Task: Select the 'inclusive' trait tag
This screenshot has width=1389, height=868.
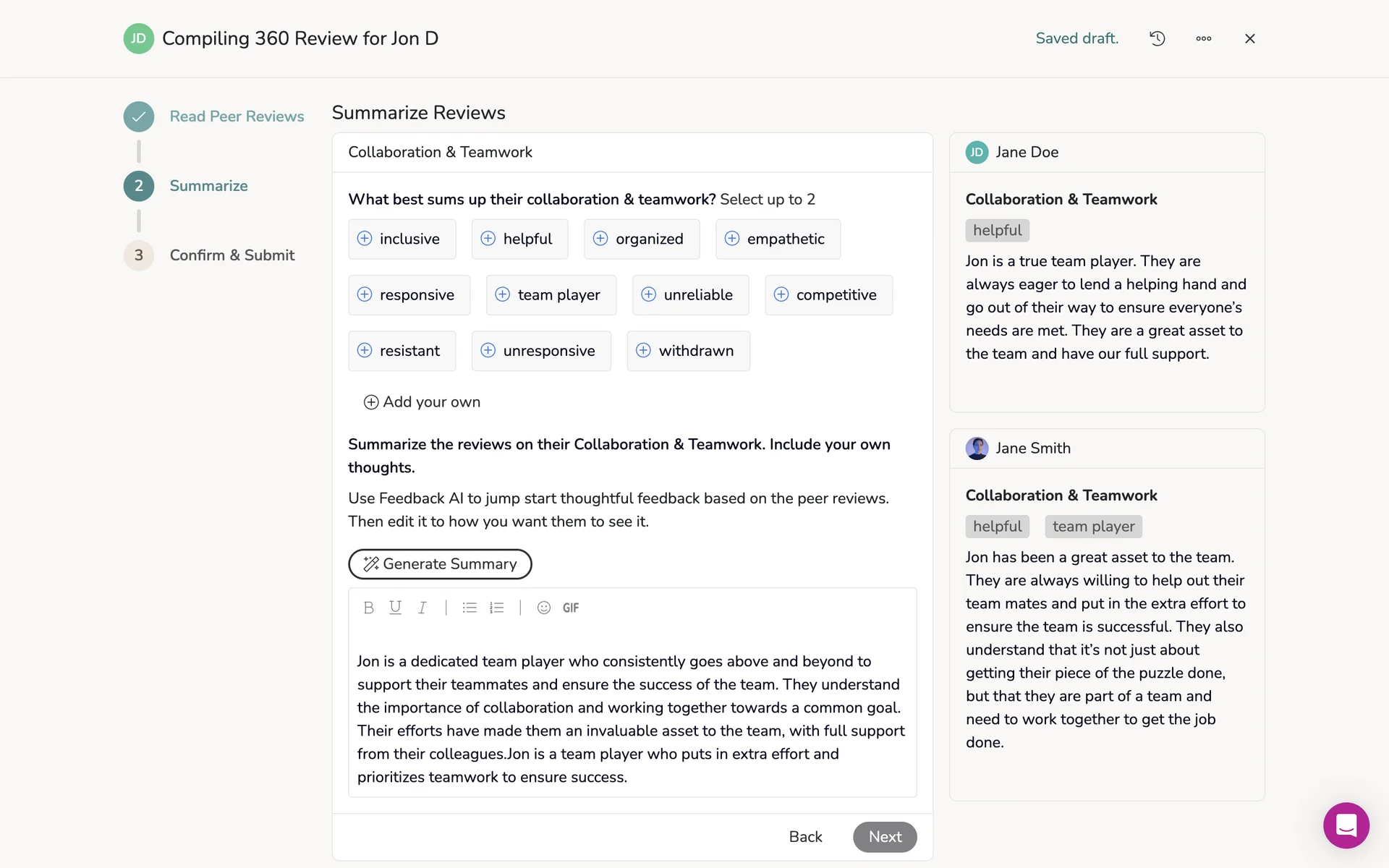Action: 402,239
